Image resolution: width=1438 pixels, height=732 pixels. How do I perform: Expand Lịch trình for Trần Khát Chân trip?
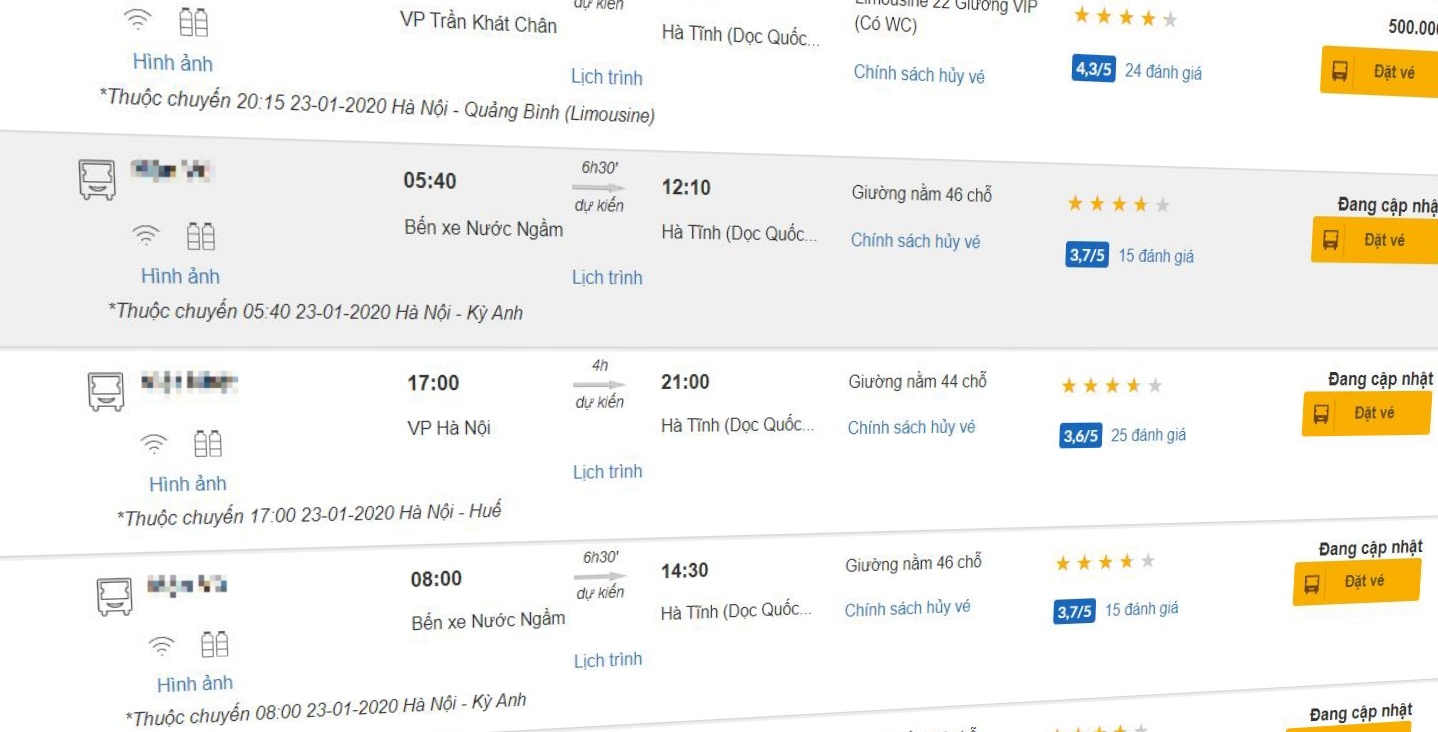tap(607, 77)
